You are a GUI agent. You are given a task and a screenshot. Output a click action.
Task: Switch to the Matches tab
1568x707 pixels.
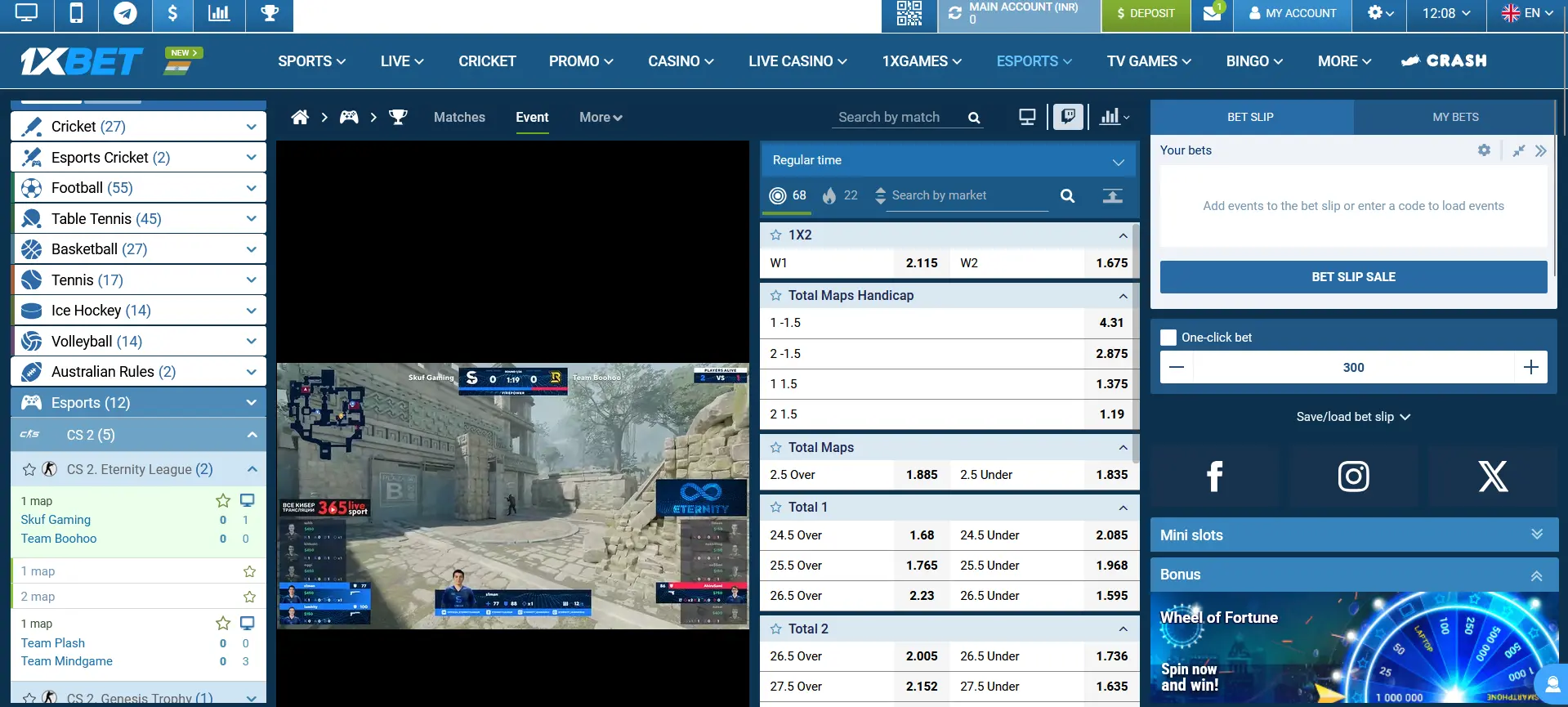click(459, 117)
